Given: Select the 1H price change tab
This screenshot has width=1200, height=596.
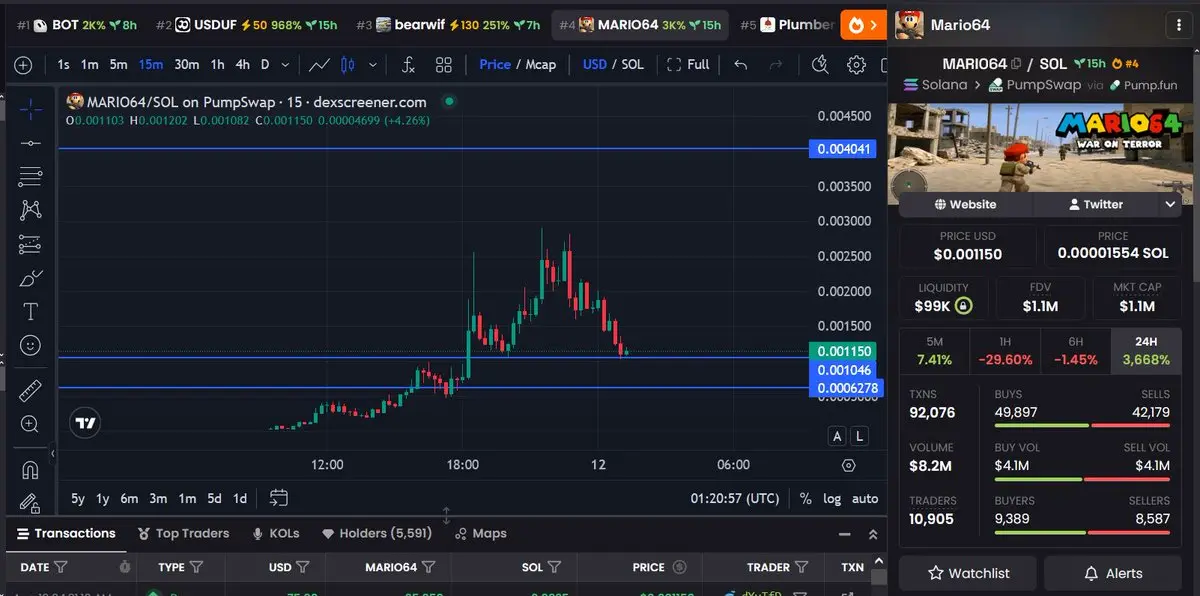Looking at the screenshot, I should tap(1005, 351).
